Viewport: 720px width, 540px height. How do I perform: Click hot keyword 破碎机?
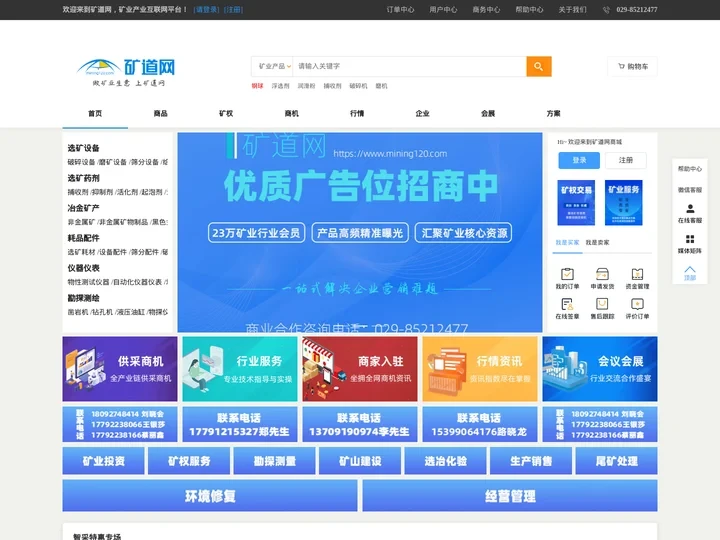(x=358, y=86)
